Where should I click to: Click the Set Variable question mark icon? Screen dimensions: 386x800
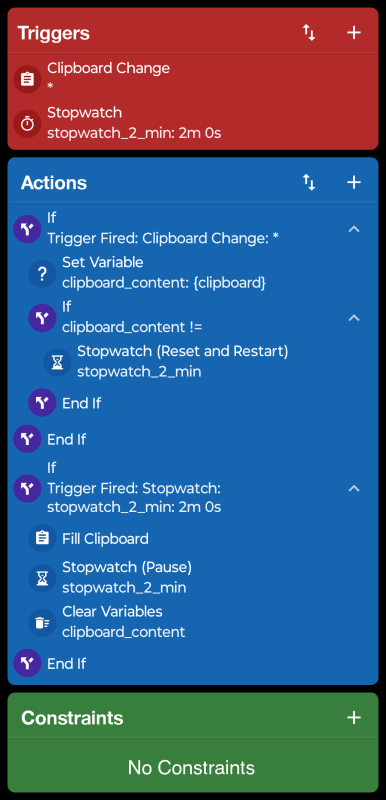42,273
